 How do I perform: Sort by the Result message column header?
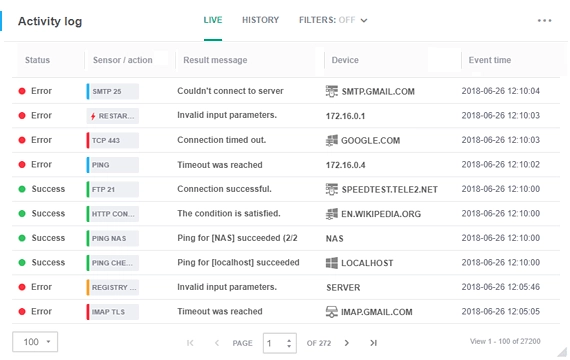(215, 60)
